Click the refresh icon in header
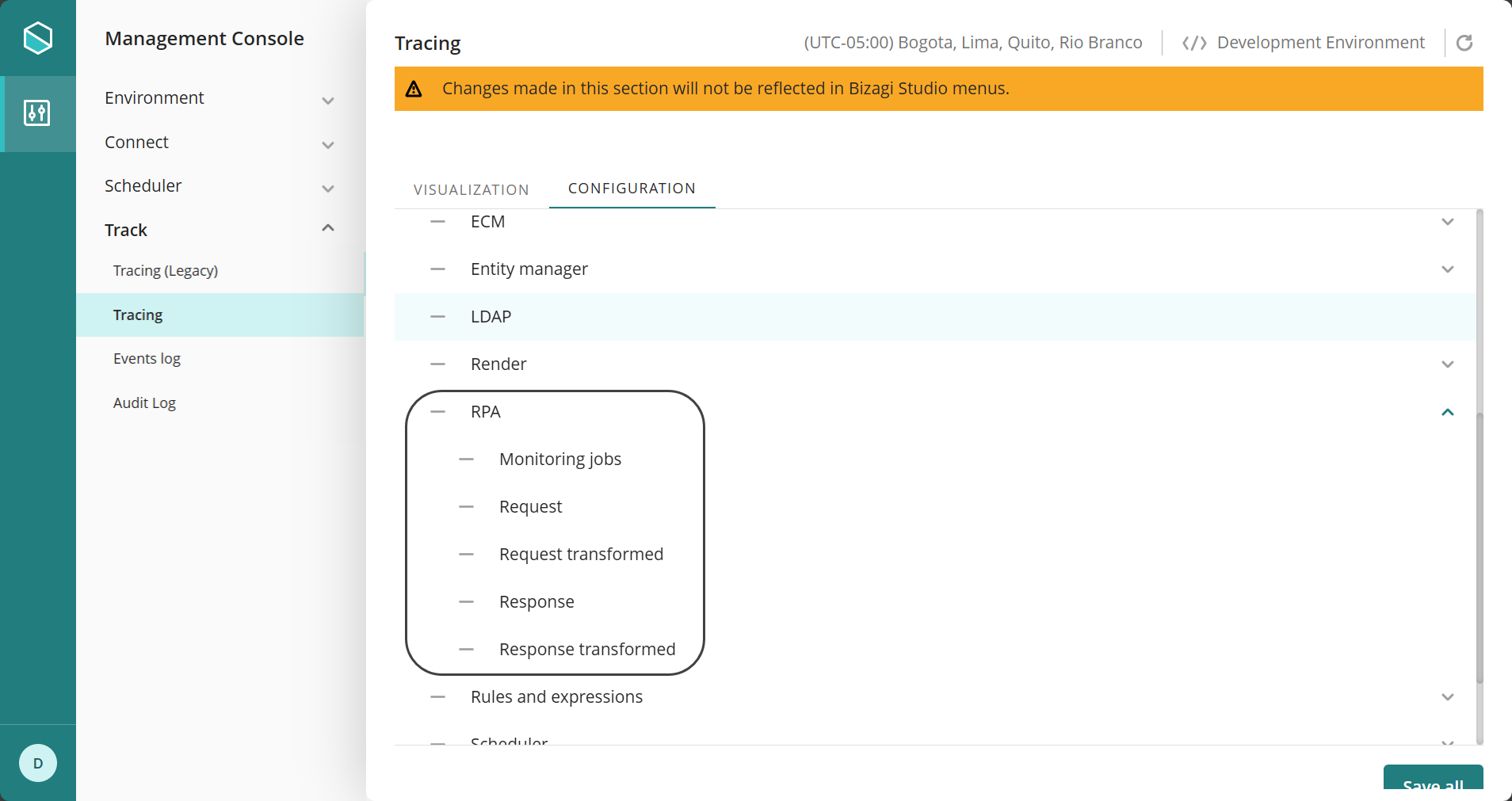The width and height of the screenshot is (1512, 801). coord(1464,43)
